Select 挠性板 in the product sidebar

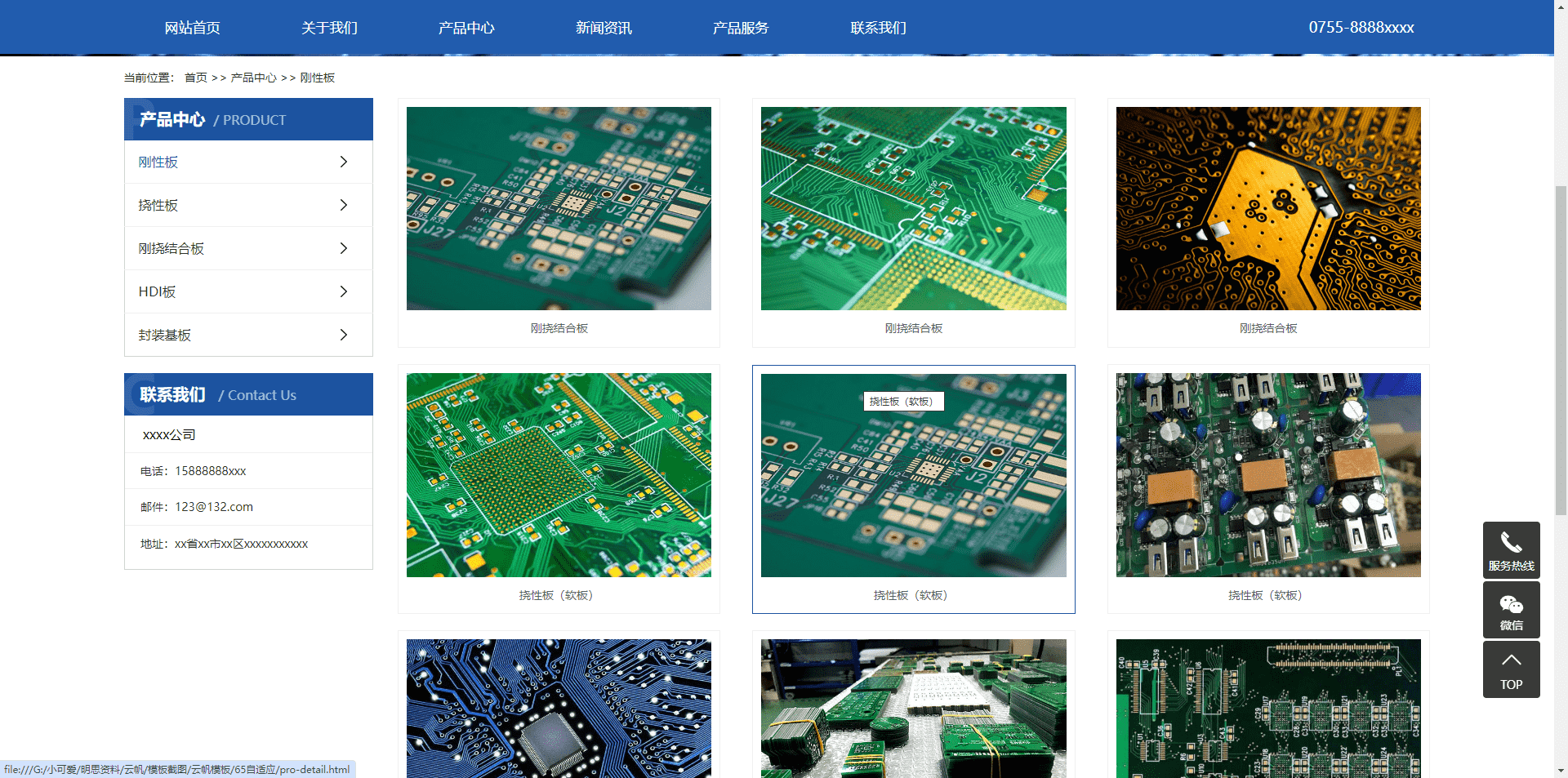coord(248,205)
